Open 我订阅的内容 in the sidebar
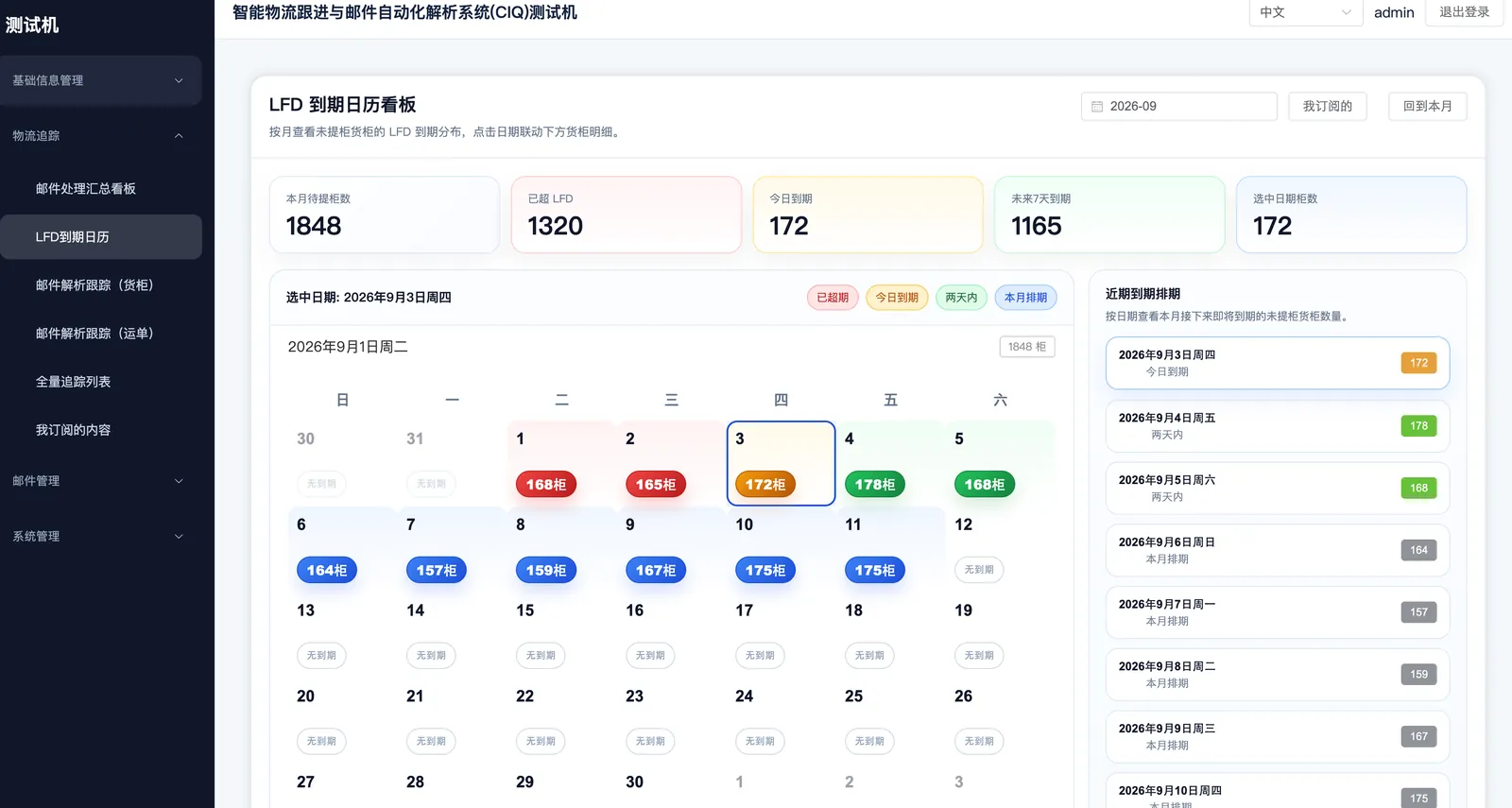Screen dimensions: 1512x808 [101, 430]
